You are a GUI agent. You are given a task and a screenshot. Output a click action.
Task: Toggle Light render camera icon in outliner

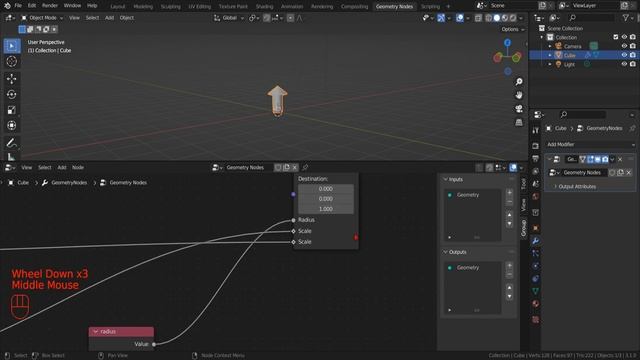tap(633, 64)
